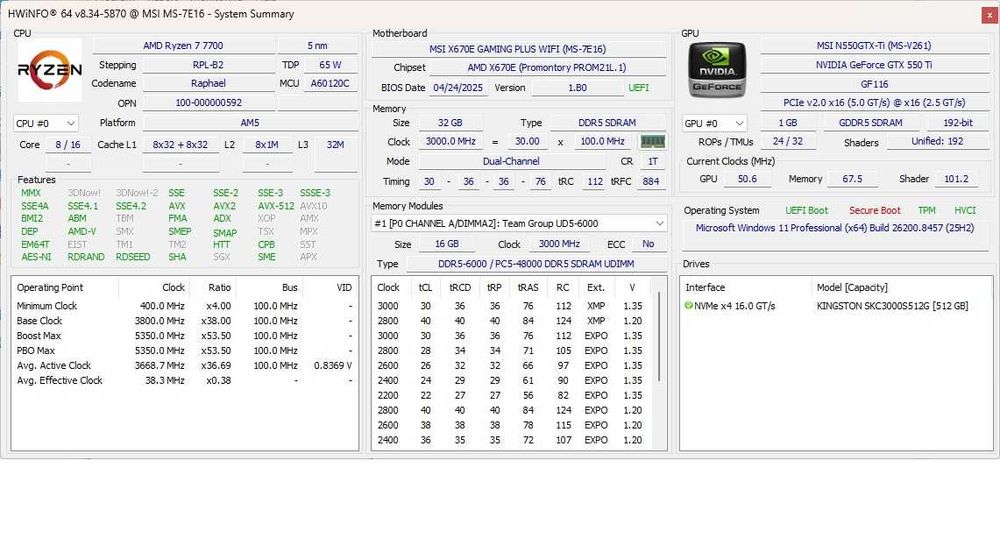Viewport: 1000px width, 538px height.
Task: Click the green NVMe drive status icon
Action: [x=689, y=306]
